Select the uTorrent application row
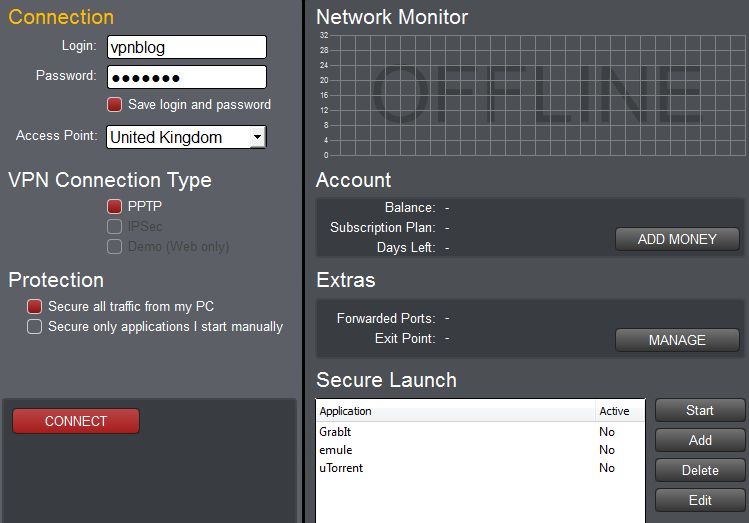This screenshot has height=523, width=749. click(x=480, y=468)
